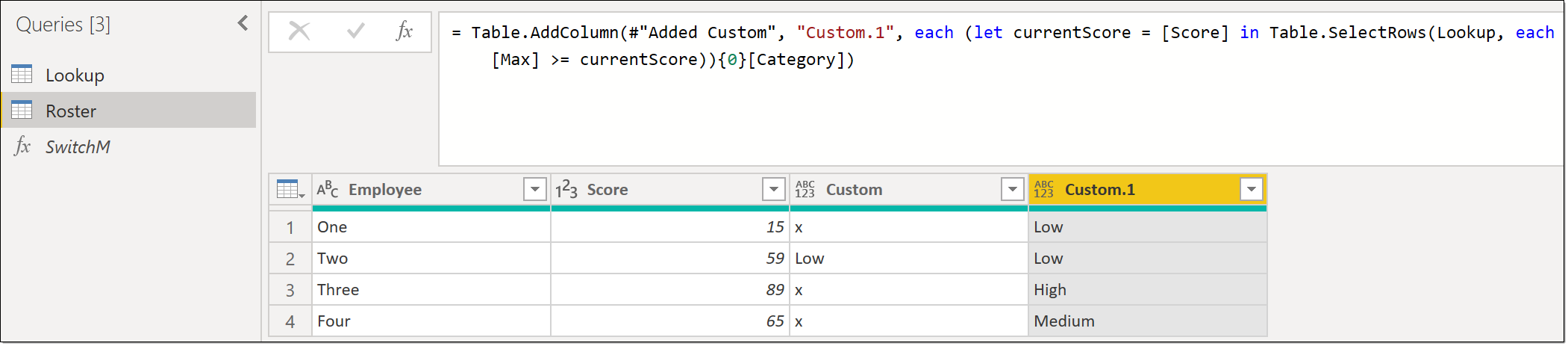The image size is (1568, 346).
Task: Confirm the formula with the checkmark icon
Action: tap(356, 31)
